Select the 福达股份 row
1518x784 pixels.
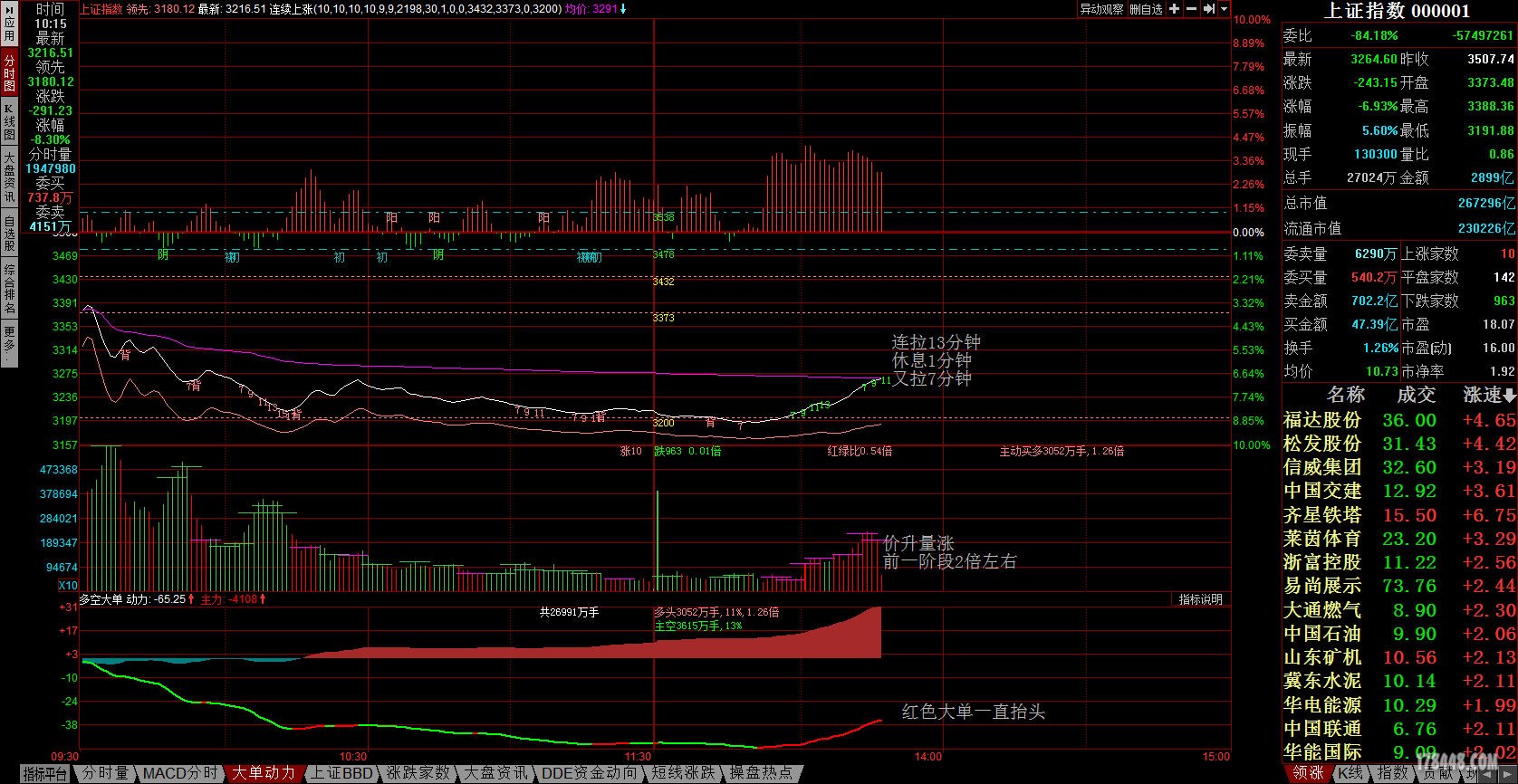coord(1399,420)
